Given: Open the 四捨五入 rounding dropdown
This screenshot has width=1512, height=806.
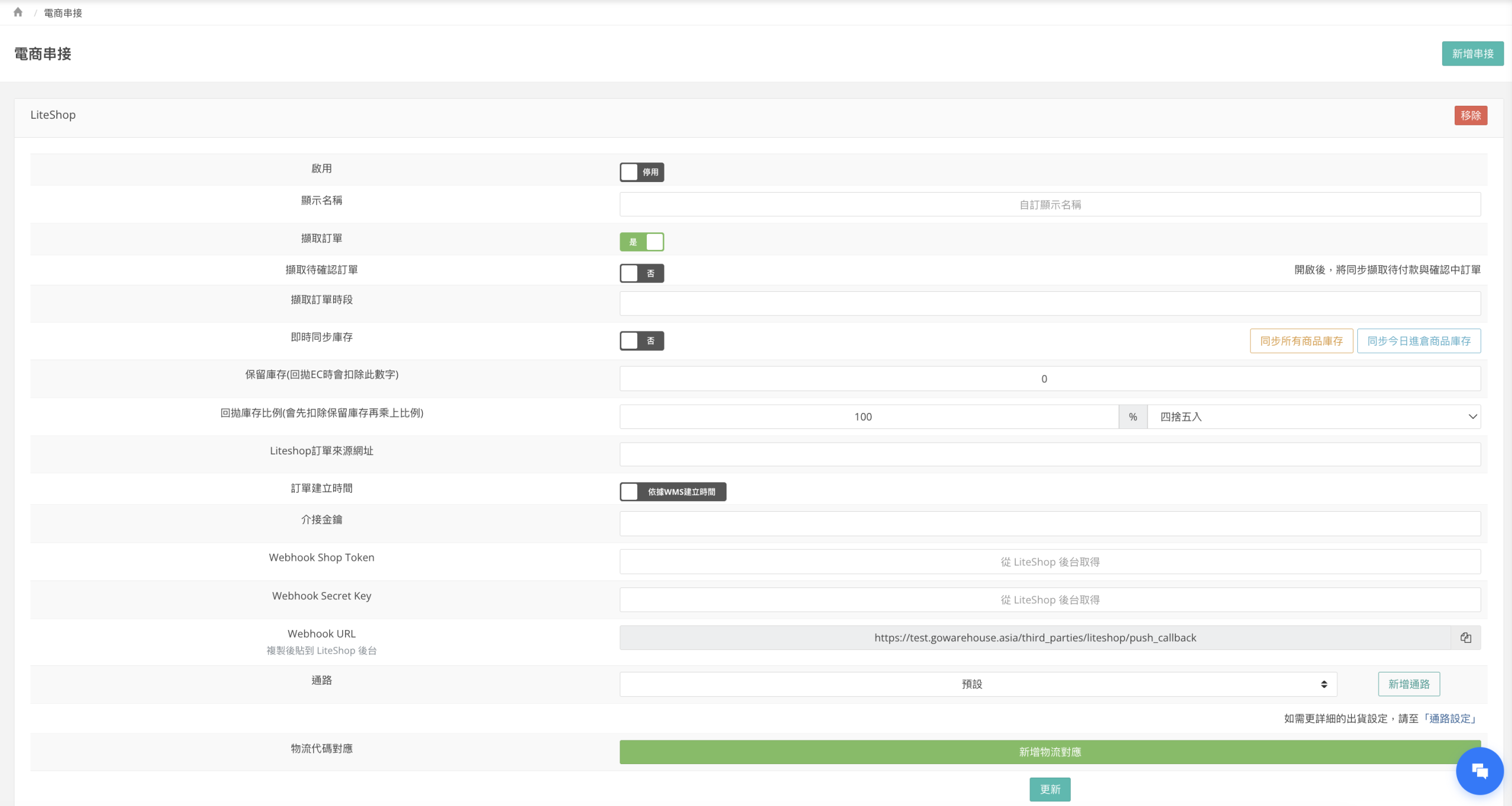Looking at the screenshot, I should 1313,417.
